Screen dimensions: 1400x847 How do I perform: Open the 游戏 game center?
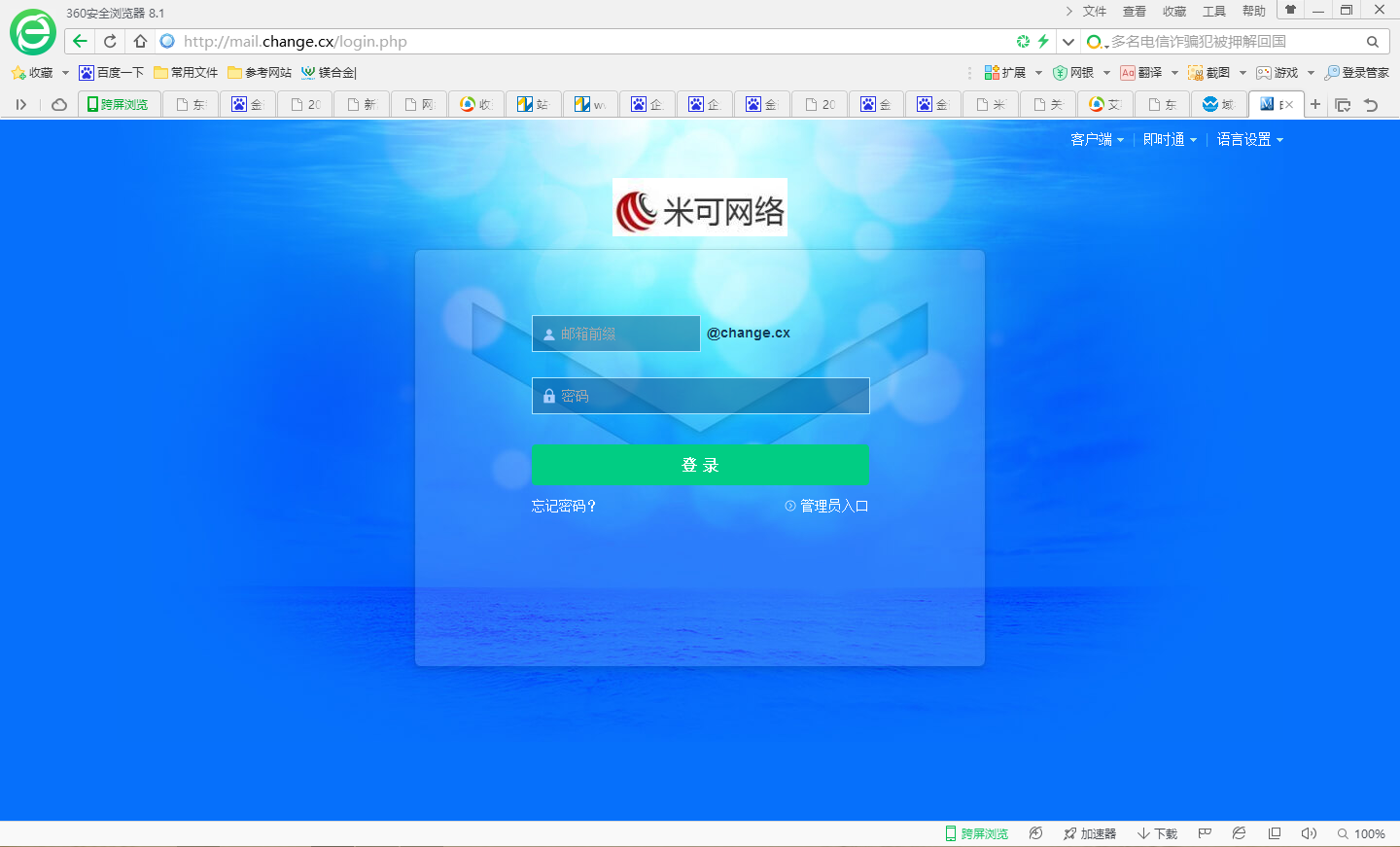tap(1281, 72)
